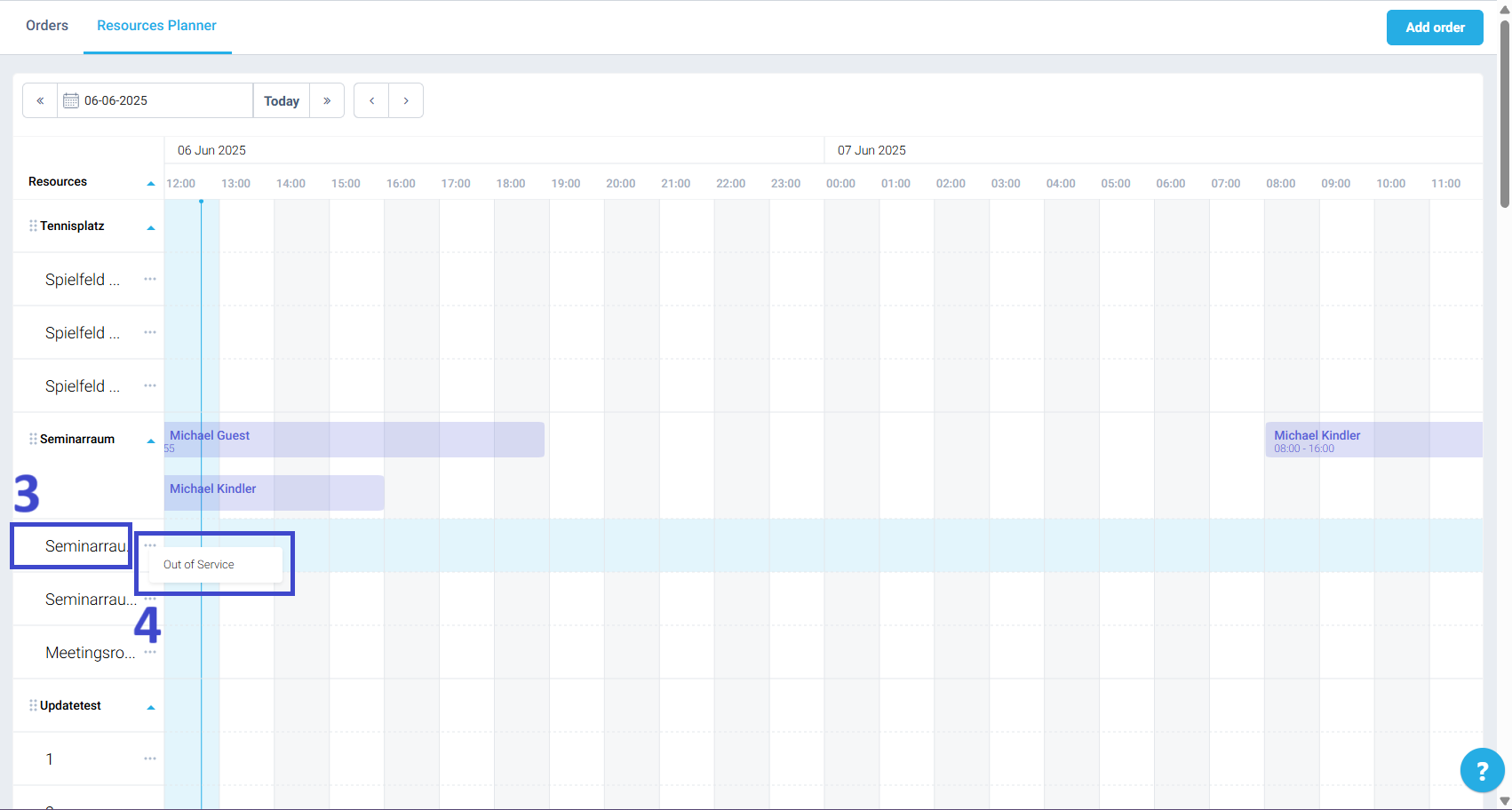The width and height of the screenshot is (1512, 810).
Task: Select resource row named 1
Action: (50, 759)
